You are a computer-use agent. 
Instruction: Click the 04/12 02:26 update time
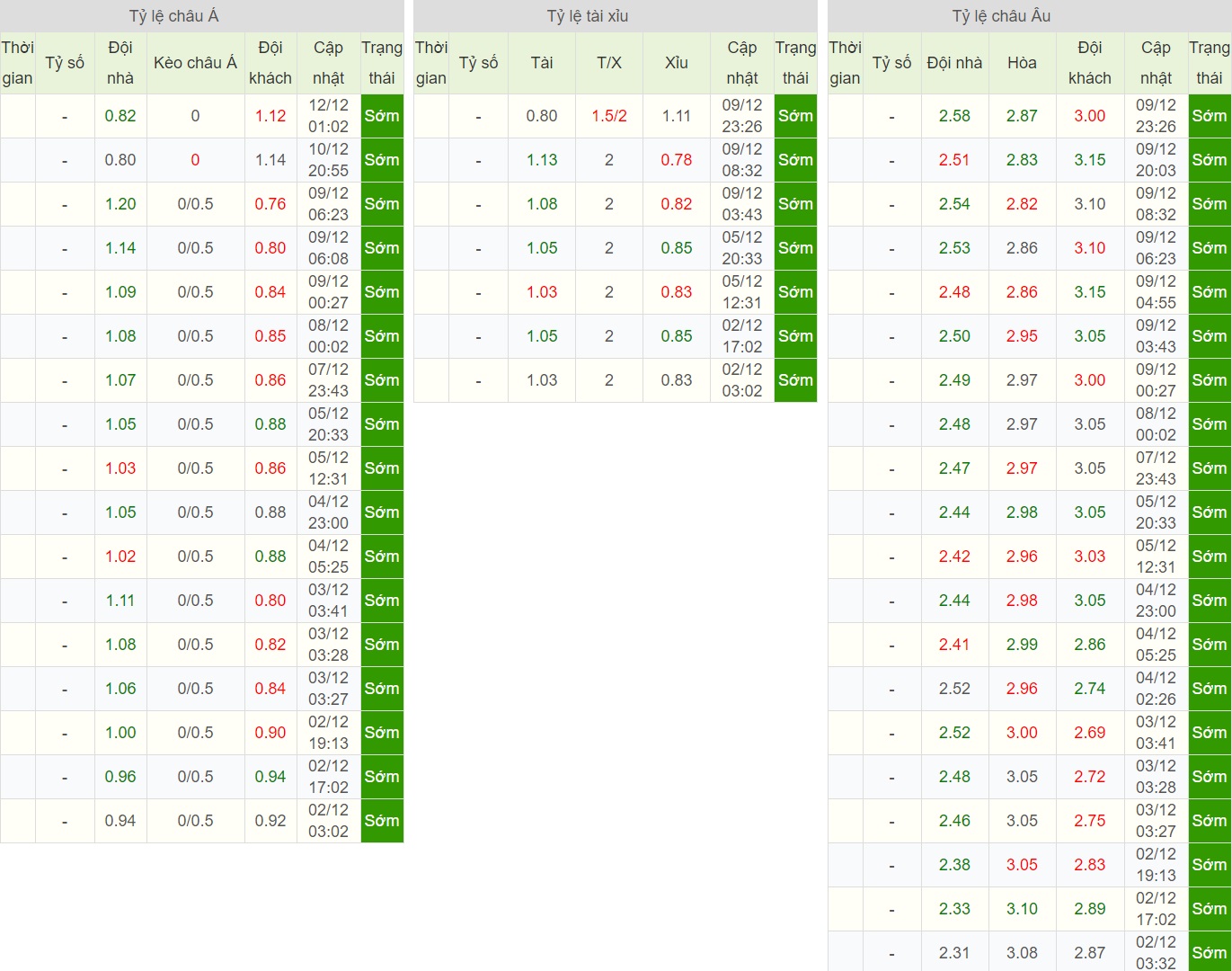(1156, 689)
